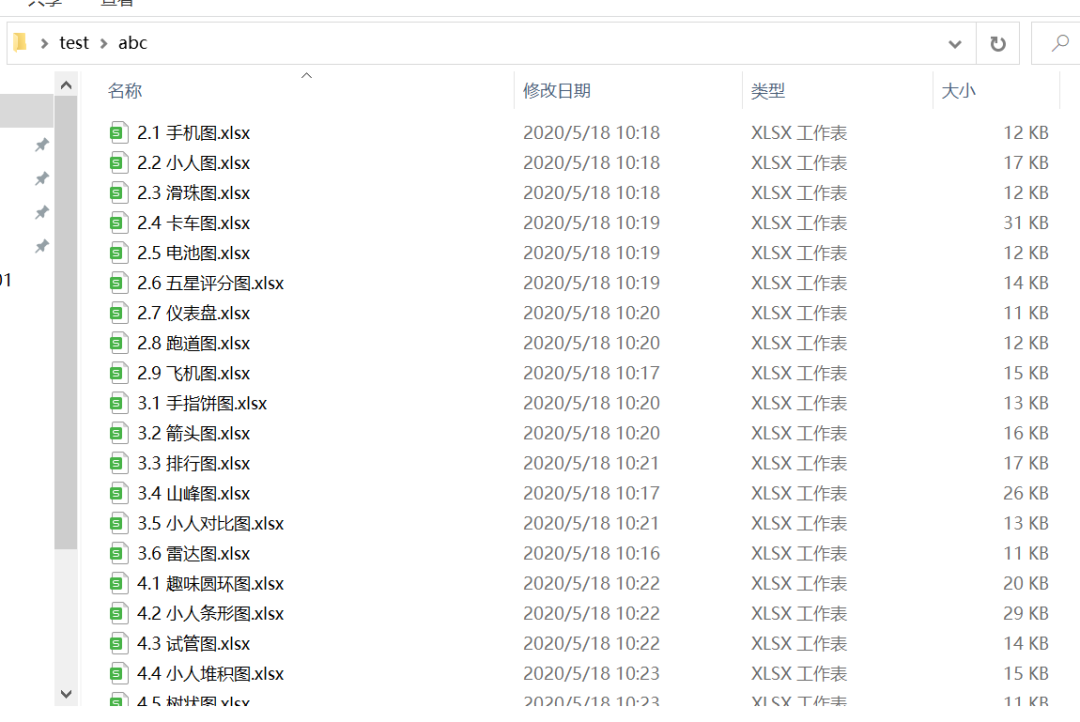
Task: Select file name 3.6 雷达图.xlsx
Action: (x=194, y=554)
